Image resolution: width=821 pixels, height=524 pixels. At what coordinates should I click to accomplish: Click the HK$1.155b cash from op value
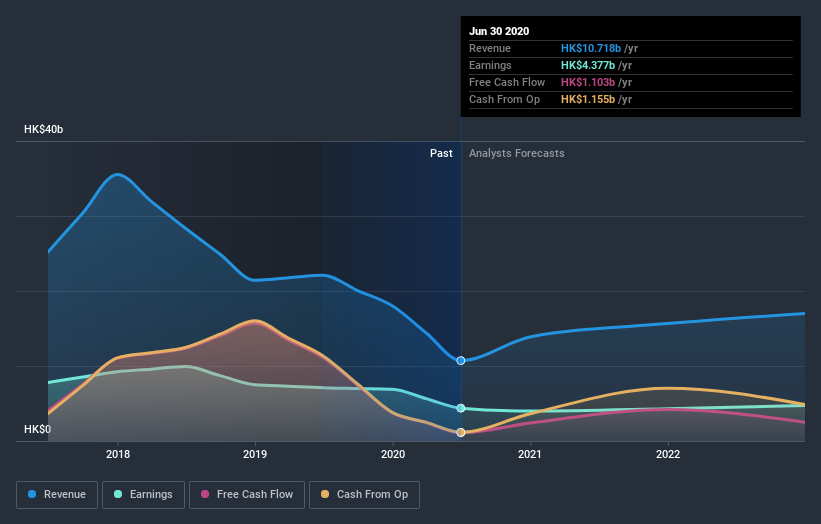click(x=587, y=99)
